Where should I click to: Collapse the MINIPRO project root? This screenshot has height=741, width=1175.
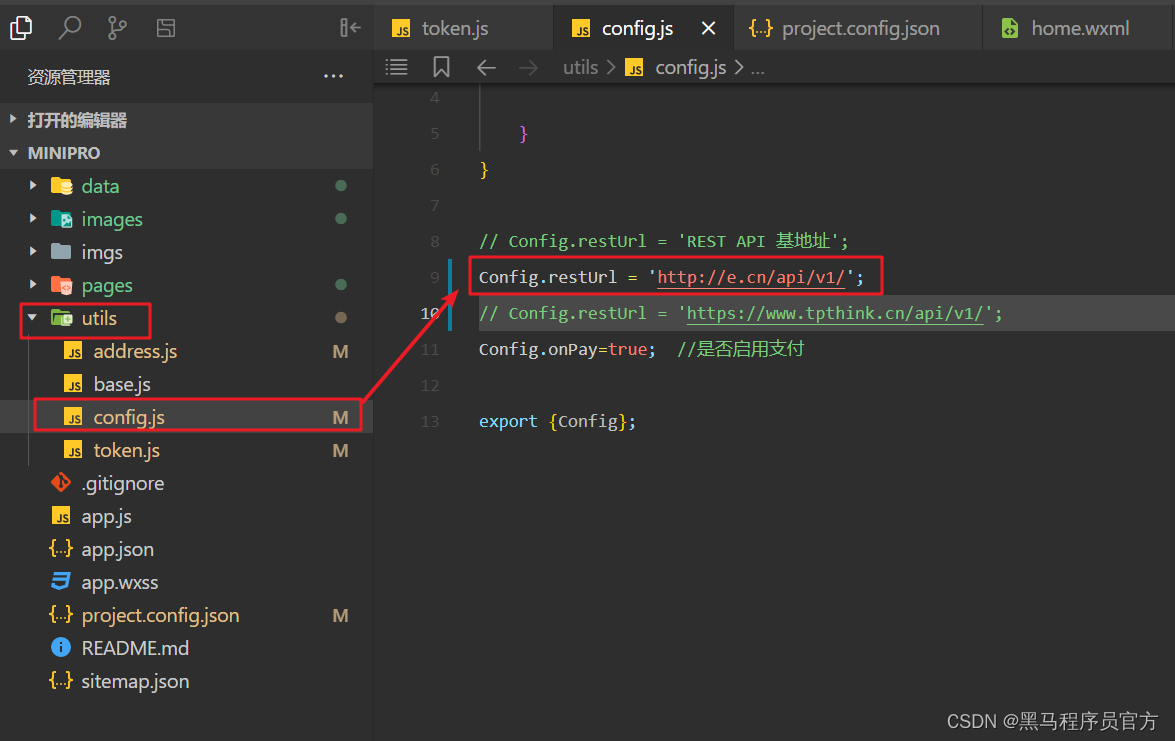187,153
